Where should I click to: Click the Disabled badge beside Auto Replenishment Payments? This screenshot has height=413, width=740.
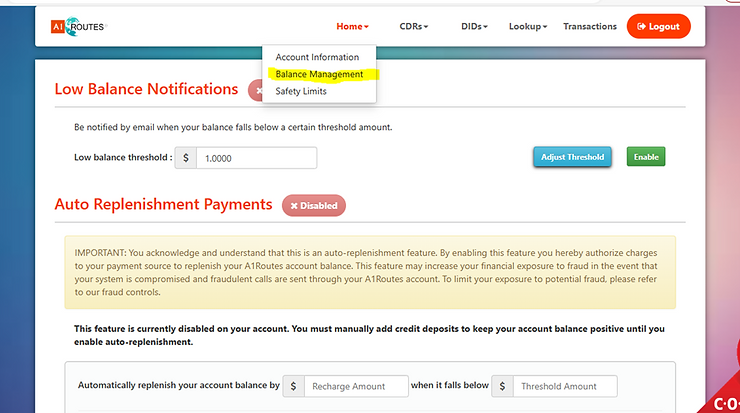click(314, 206)
